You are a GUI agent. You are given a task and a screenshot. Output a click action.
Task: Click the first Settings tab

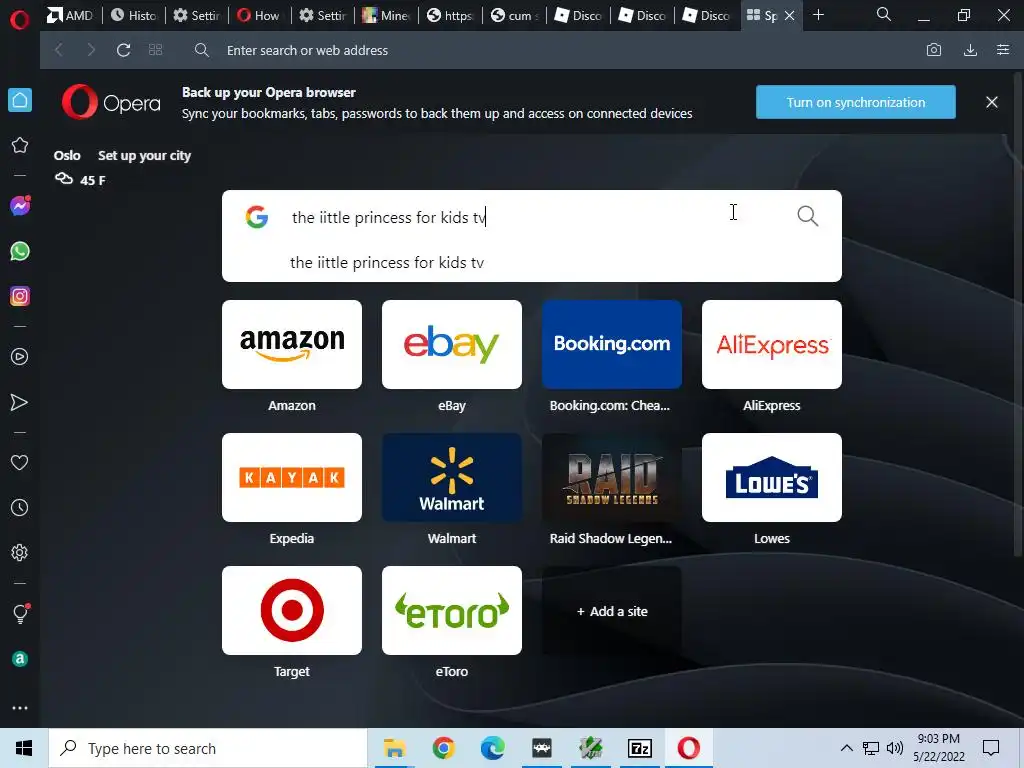coord(196,15)
